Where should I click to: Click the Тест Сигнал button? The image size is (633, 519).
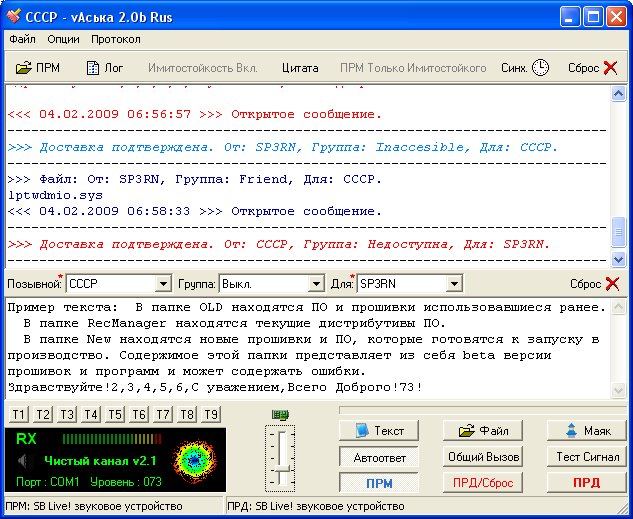click(587, 457)
